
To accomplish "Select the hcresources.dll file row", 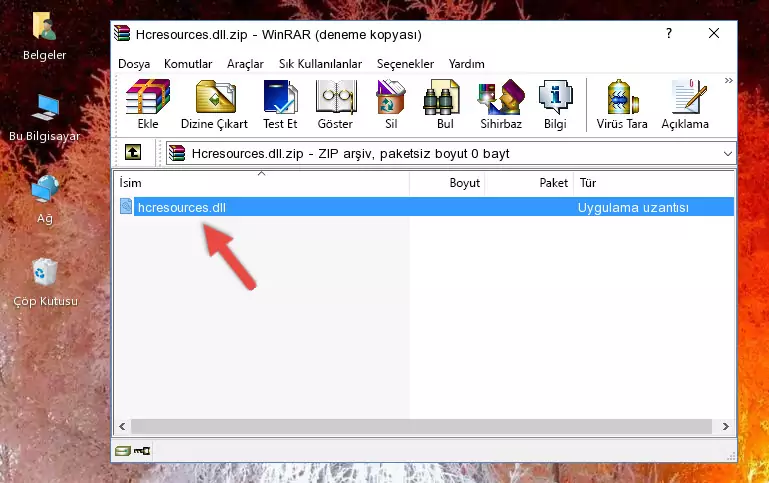I will pos(426,207).
